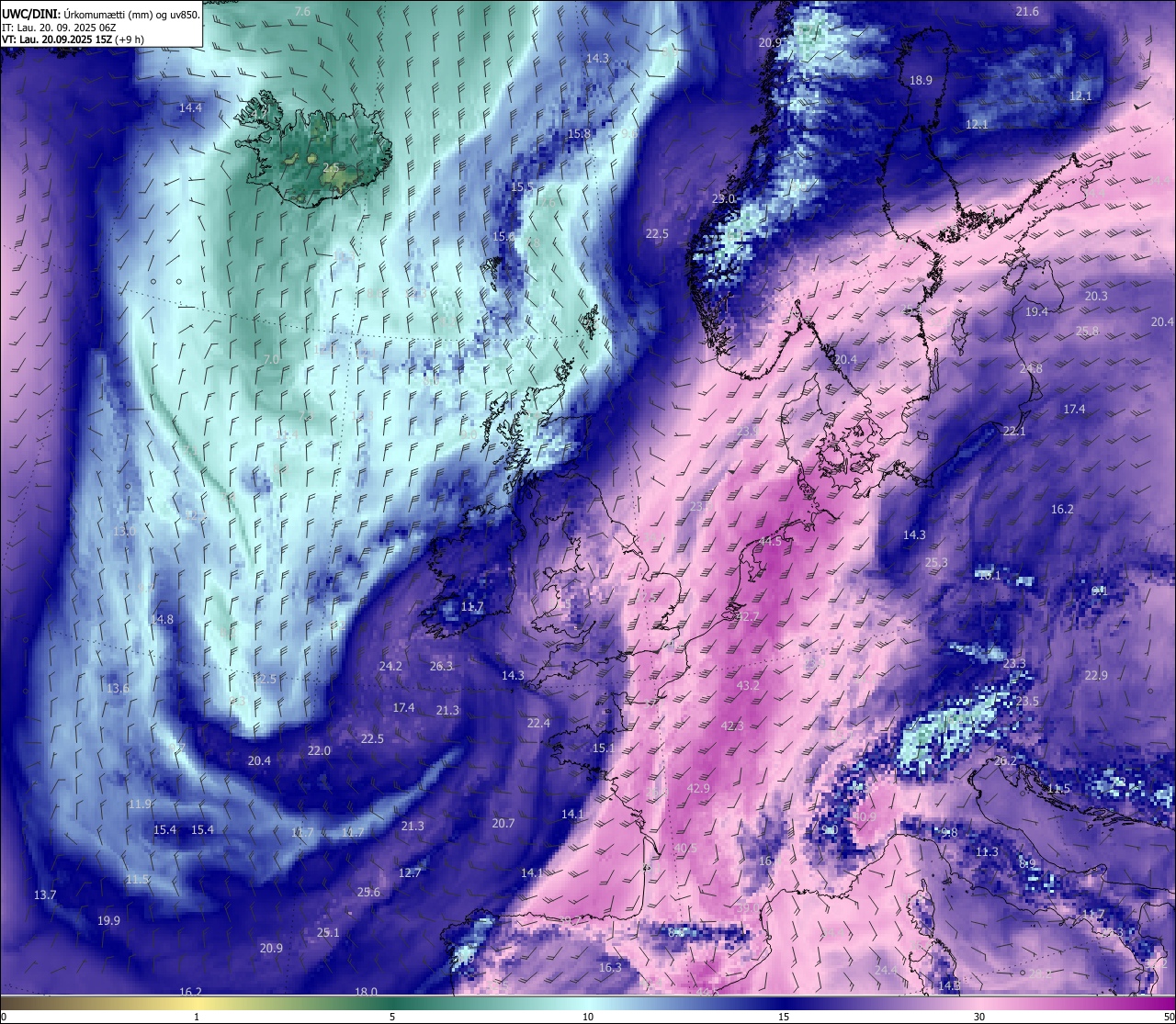
Task: Select the 30 label on the color scale
Action: pyautogui.click(x=979, y=1017)
